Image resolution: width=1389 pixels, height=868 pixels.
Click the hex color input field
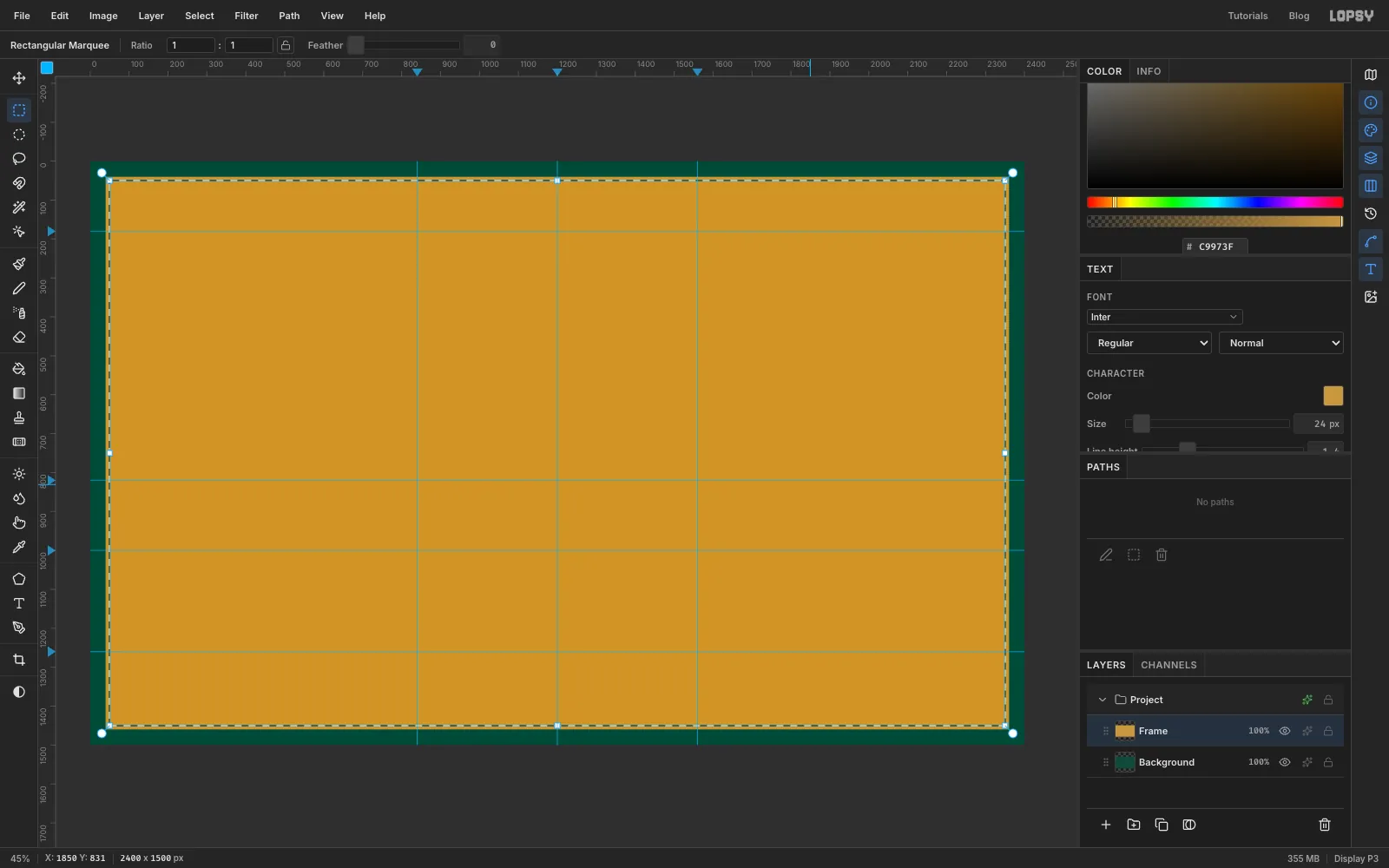pyautogui.click(x=1215, y=247)
